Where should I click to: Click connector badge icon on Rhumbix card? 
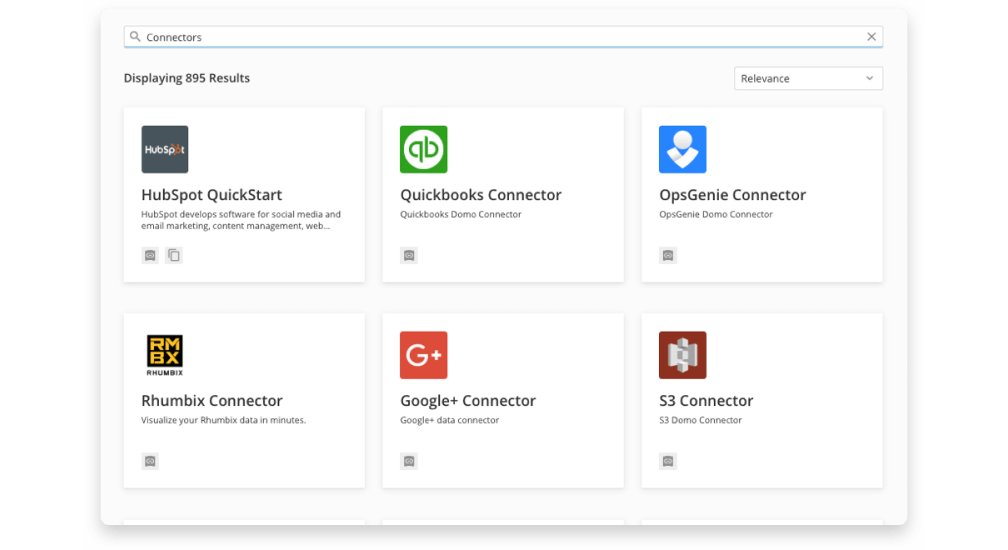150,461
